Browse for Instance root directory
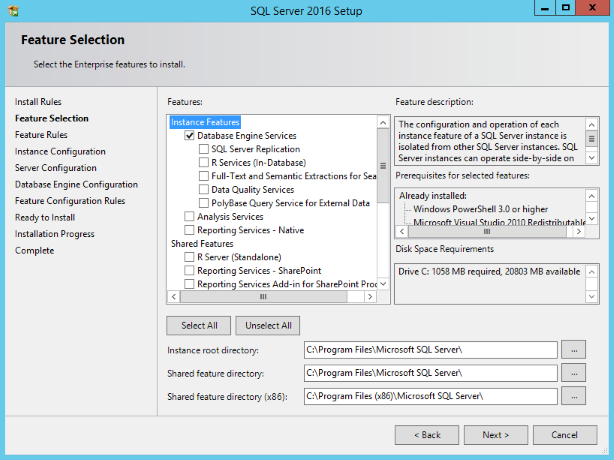The image size is (614, 460). tap(574, 350)
